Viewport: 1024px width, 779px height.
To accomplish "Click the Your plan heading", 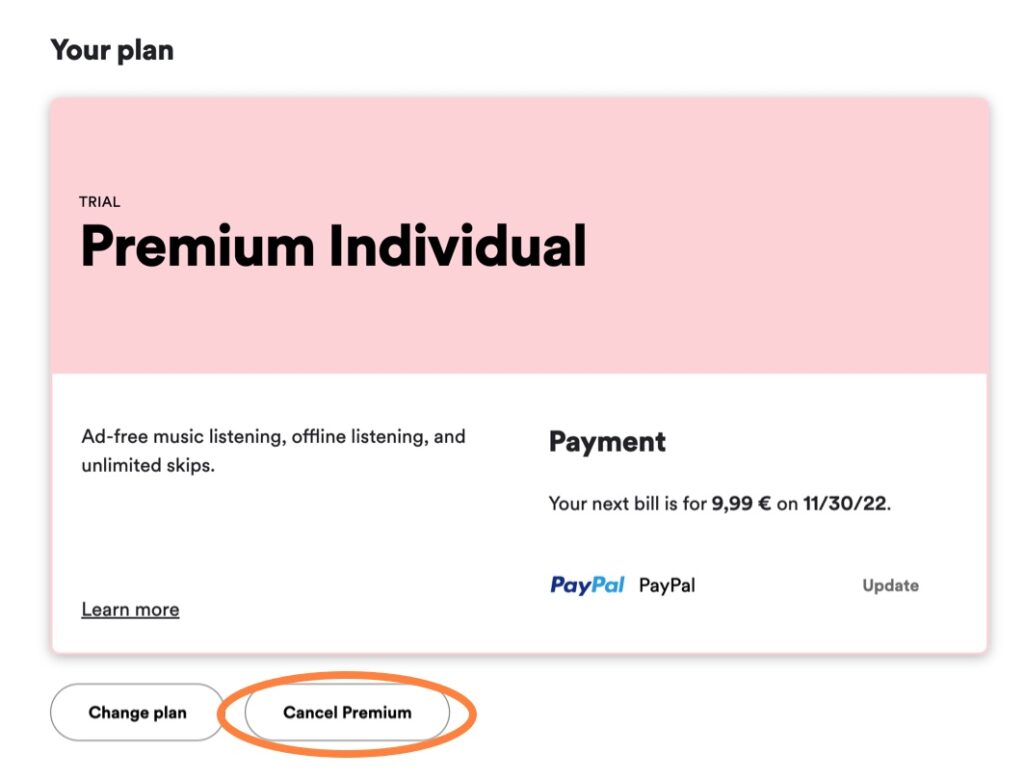I will 112,50.
